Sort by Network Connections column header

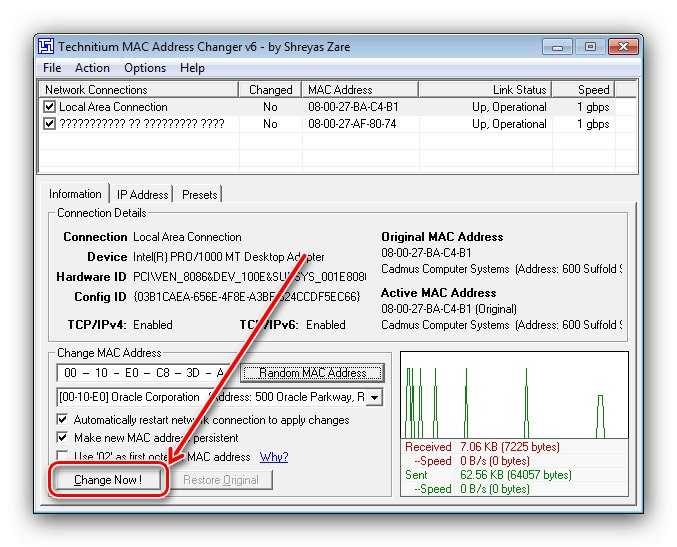click(139, 89)
